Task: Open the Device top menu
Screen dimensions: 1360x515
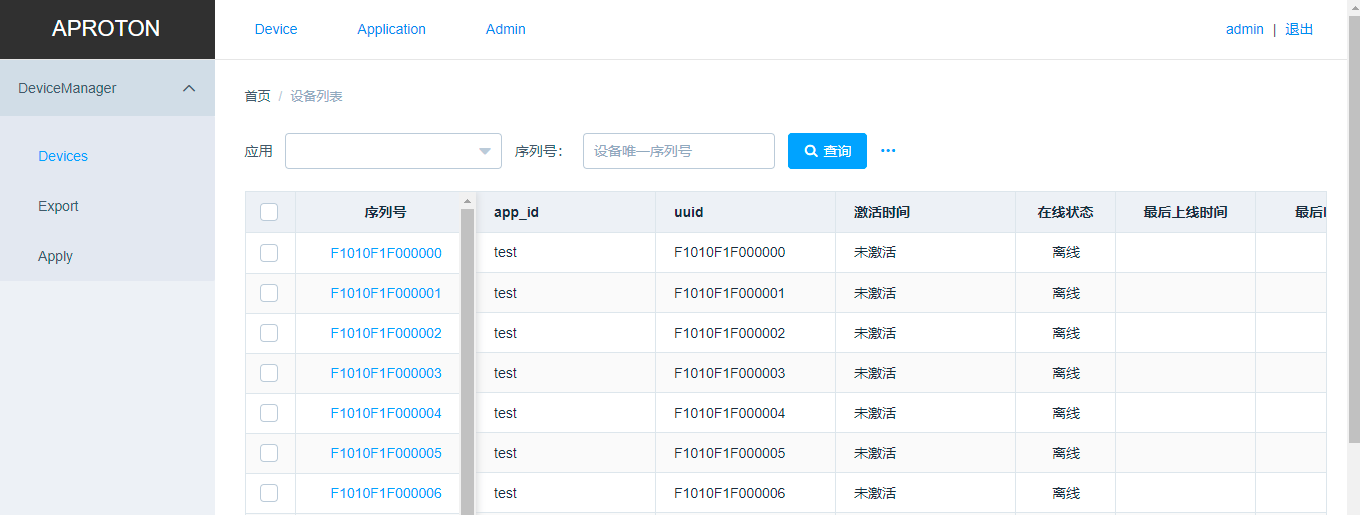Action: [276, 29]
